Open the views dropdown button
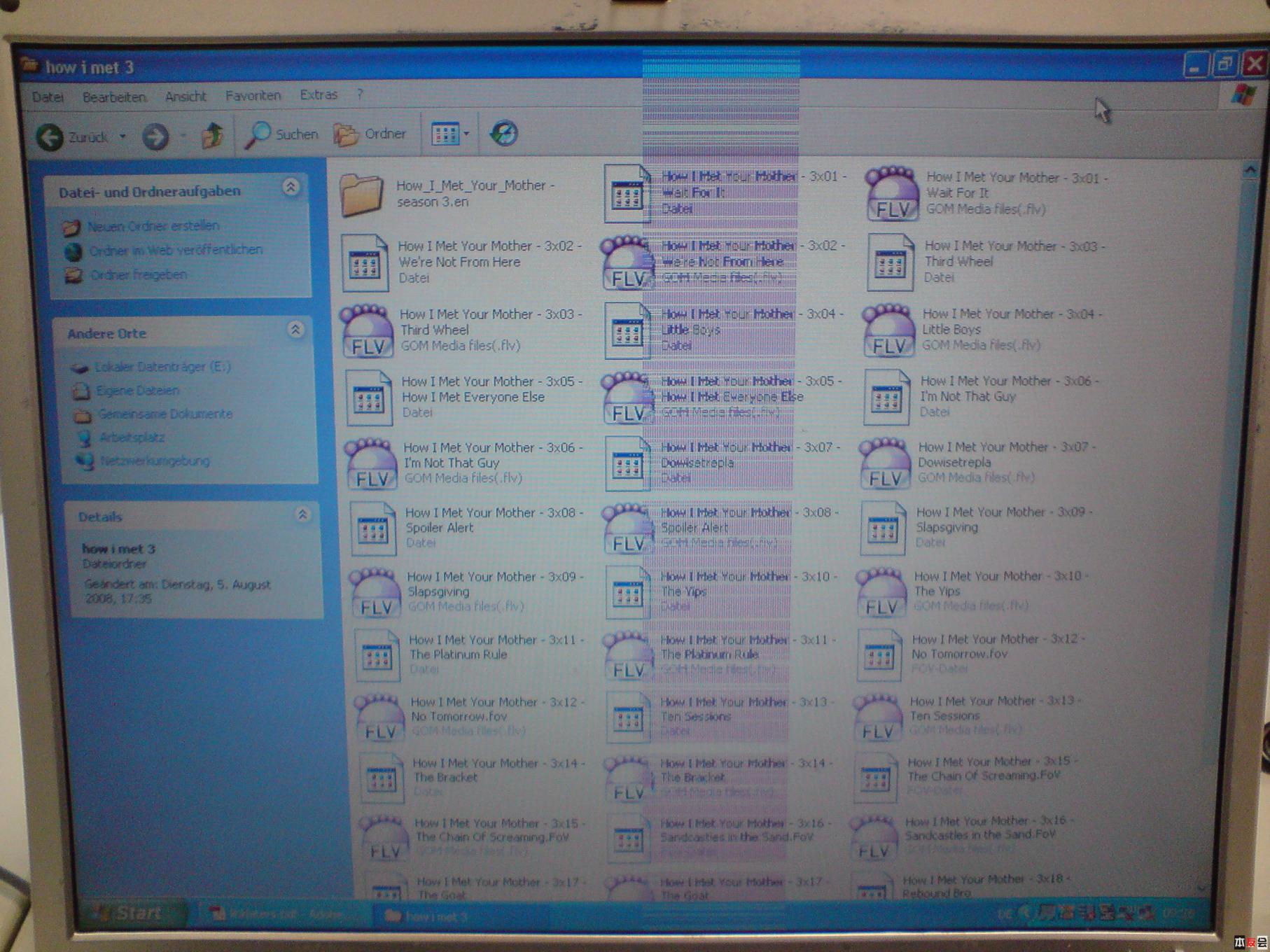 tap(450, 134)
